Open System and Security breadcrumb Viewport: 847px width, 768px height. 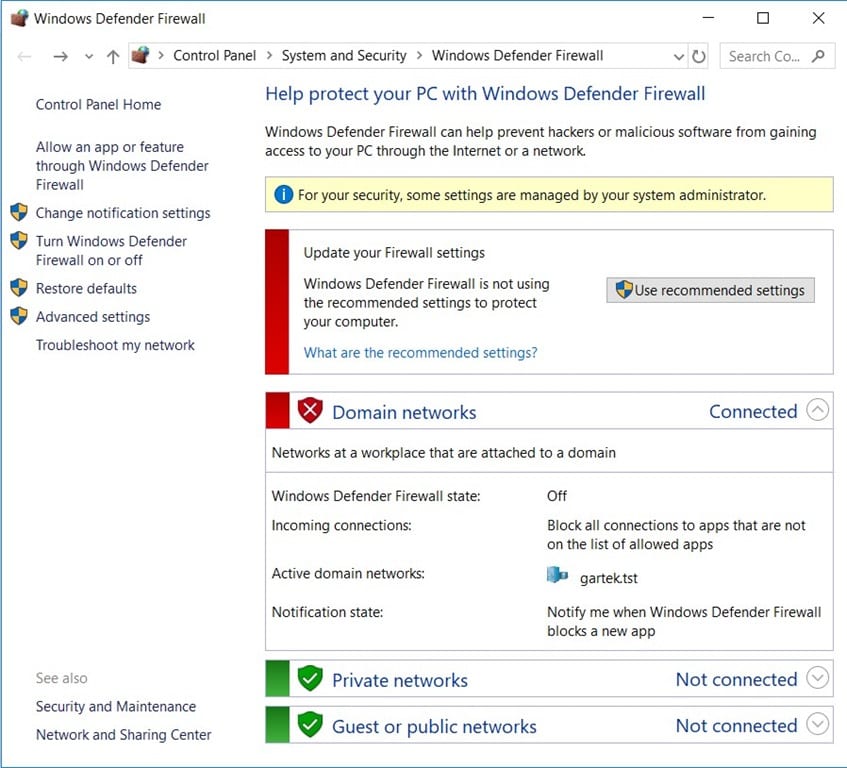(344, 56)
